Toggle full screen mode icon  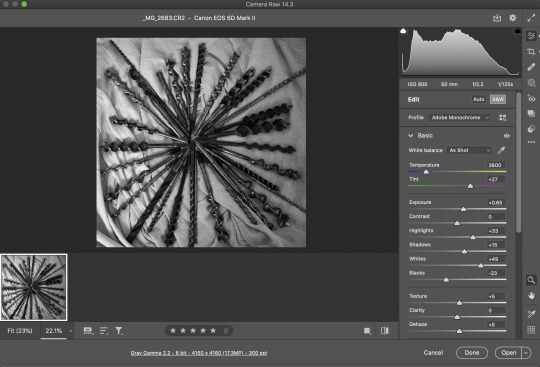coord(531,18)
